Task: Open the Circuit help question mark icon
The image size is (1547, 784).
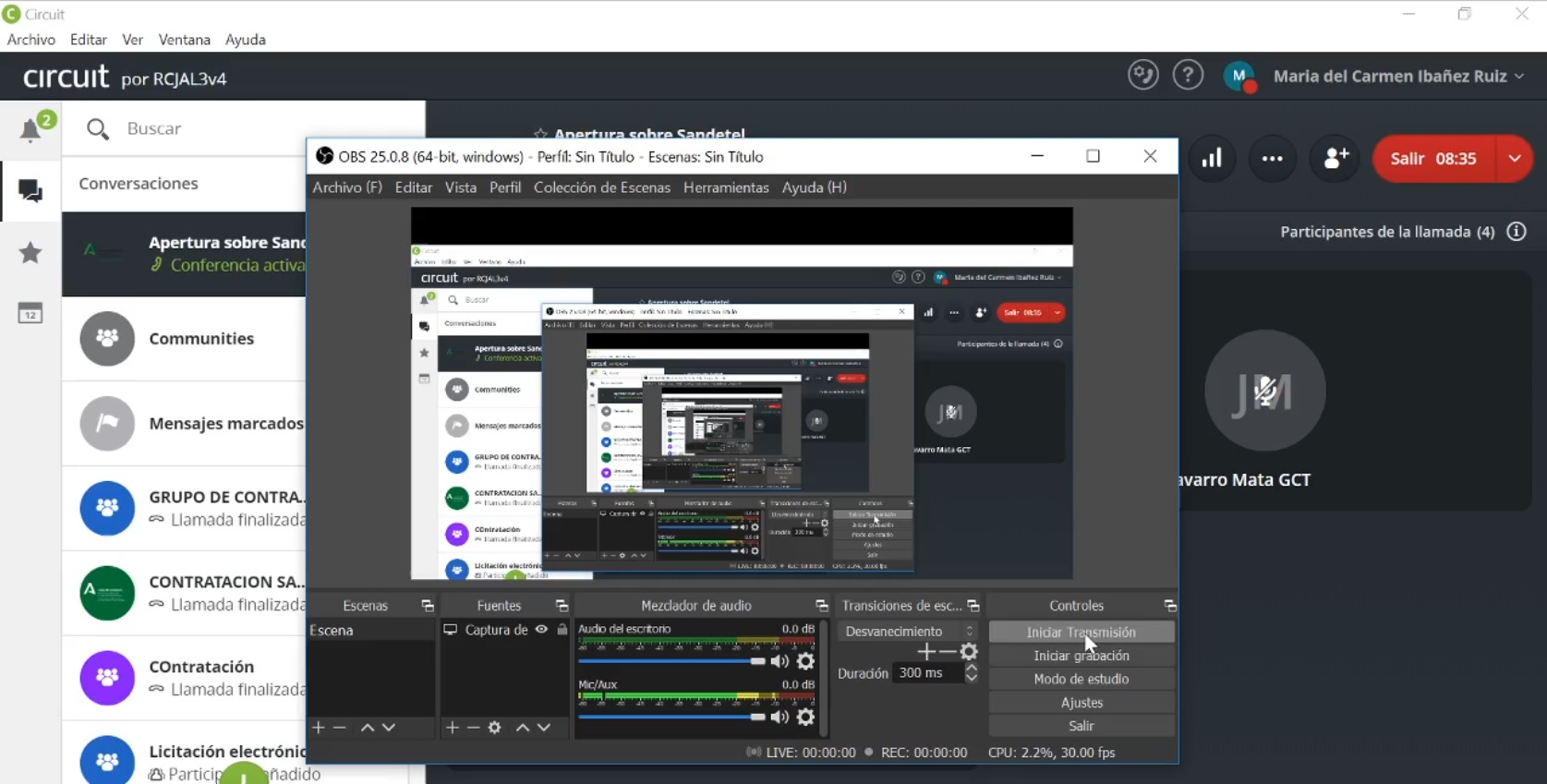Action: [x=1188, y=76]
